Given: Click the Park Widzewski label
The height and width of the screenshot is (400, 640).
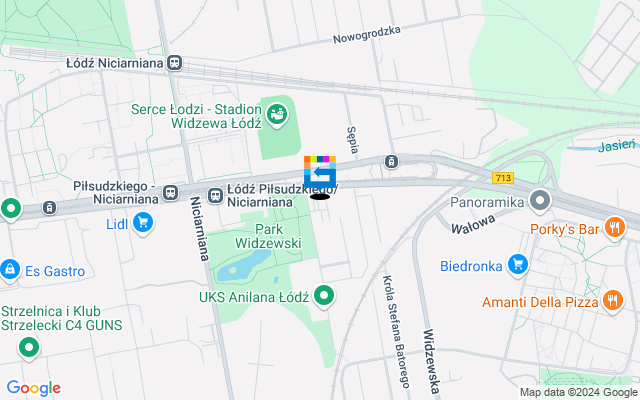Looking at the screenshot, I should coord(268,236).
